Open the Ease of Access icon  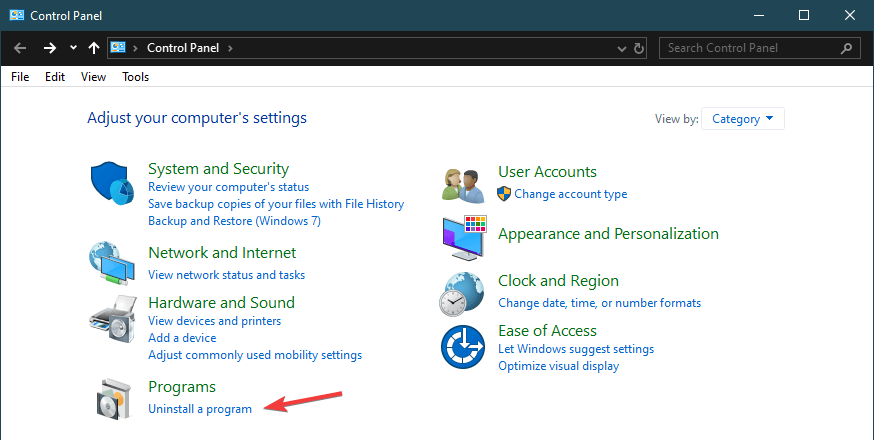coord(463,347)
